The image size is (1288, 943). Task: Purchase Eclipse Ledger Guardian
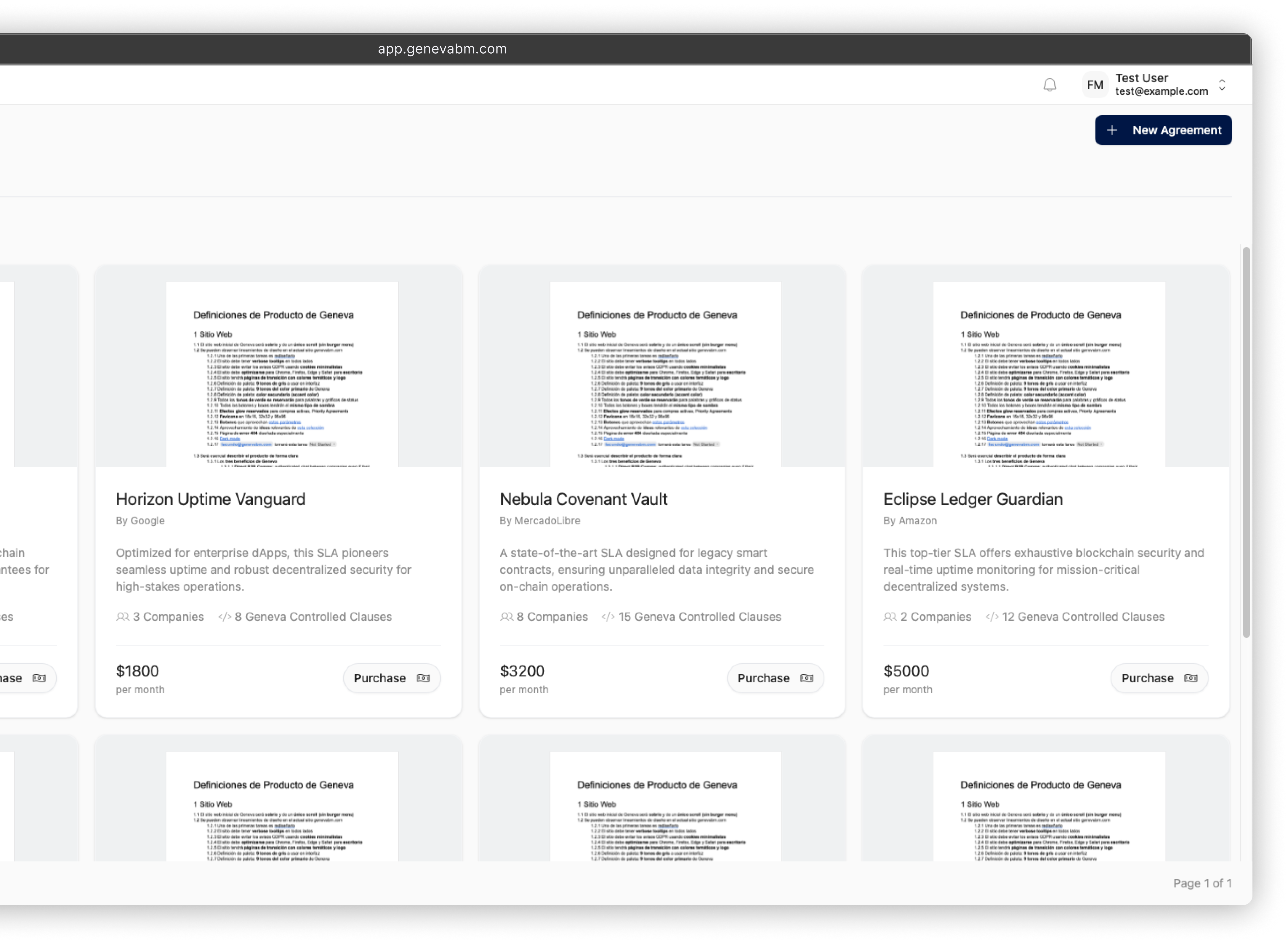(x=1159, y=678)
